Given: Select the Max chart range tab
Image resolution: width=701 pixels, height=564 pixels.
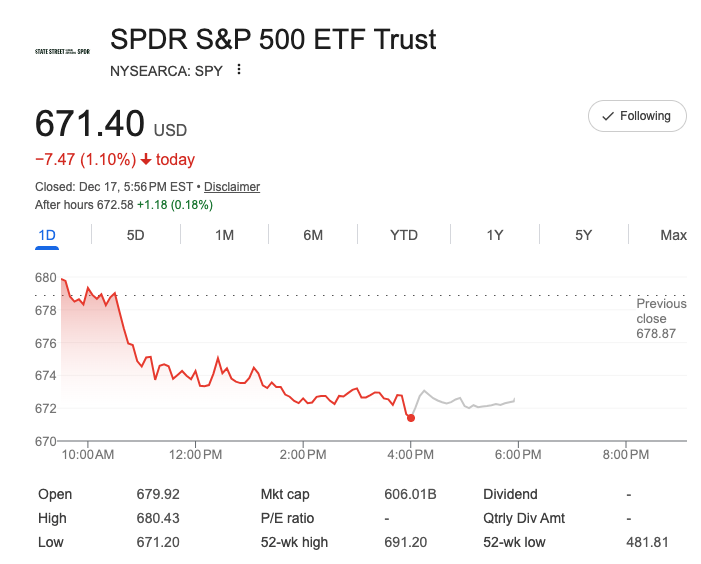Looking at the screenshot, I should (x=673, y=235).
